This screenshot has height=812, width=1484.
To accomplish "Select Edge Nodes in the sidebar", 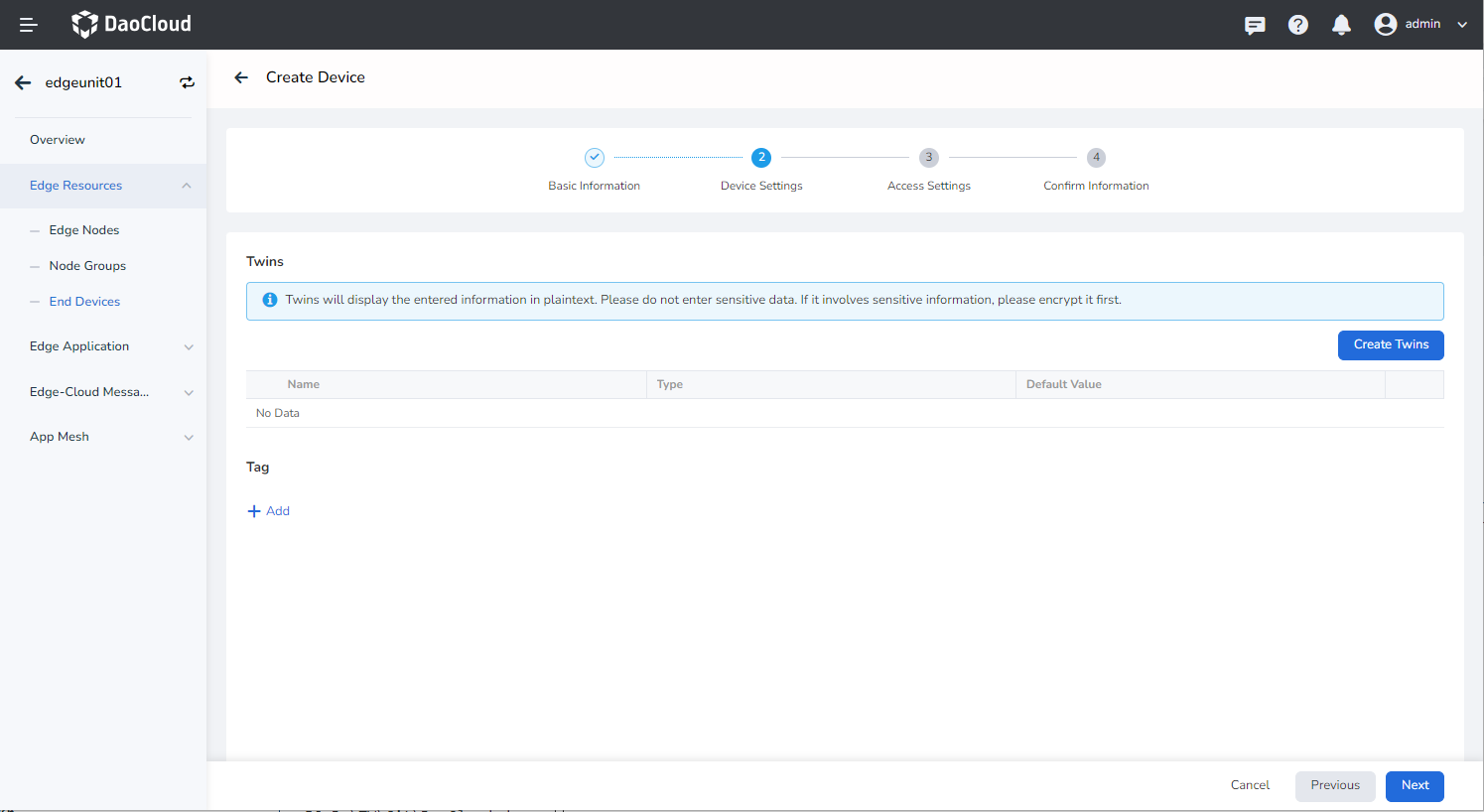I will point(84,230).
